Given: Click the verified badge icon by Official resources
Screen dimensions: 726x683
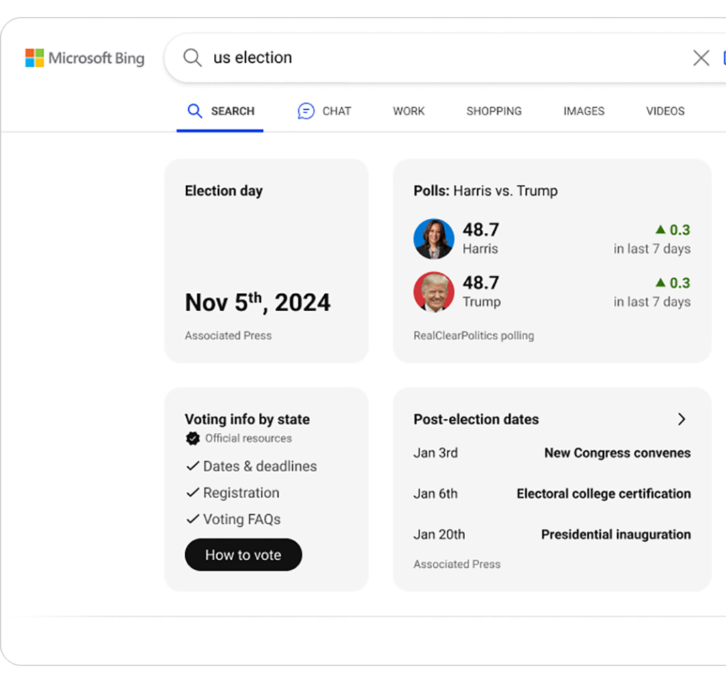Looking at the screenshot, I should 193,438.
